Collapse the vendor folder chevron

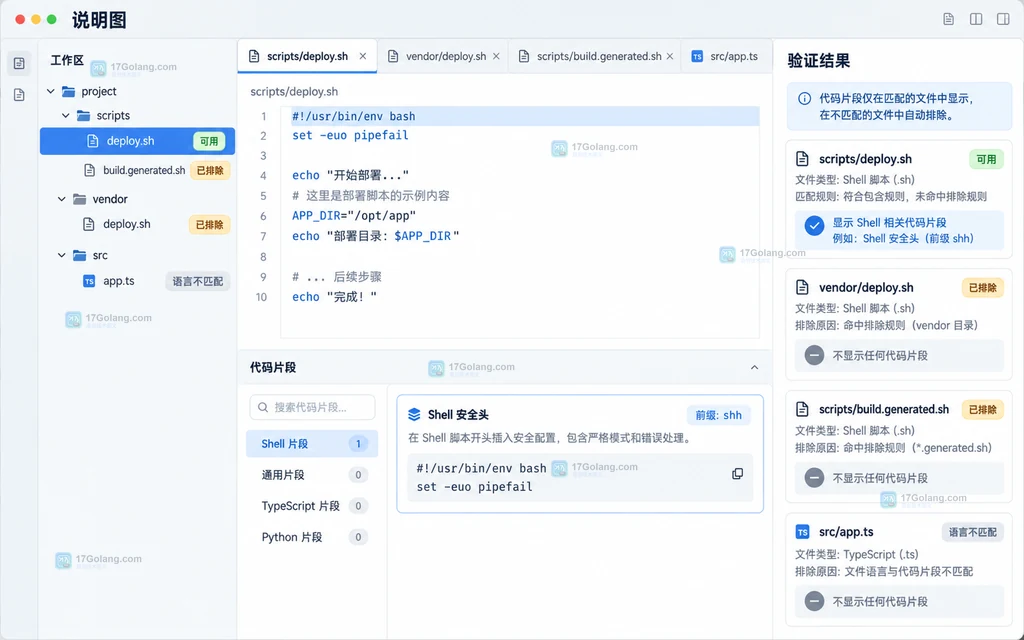(x=61, y=199)
